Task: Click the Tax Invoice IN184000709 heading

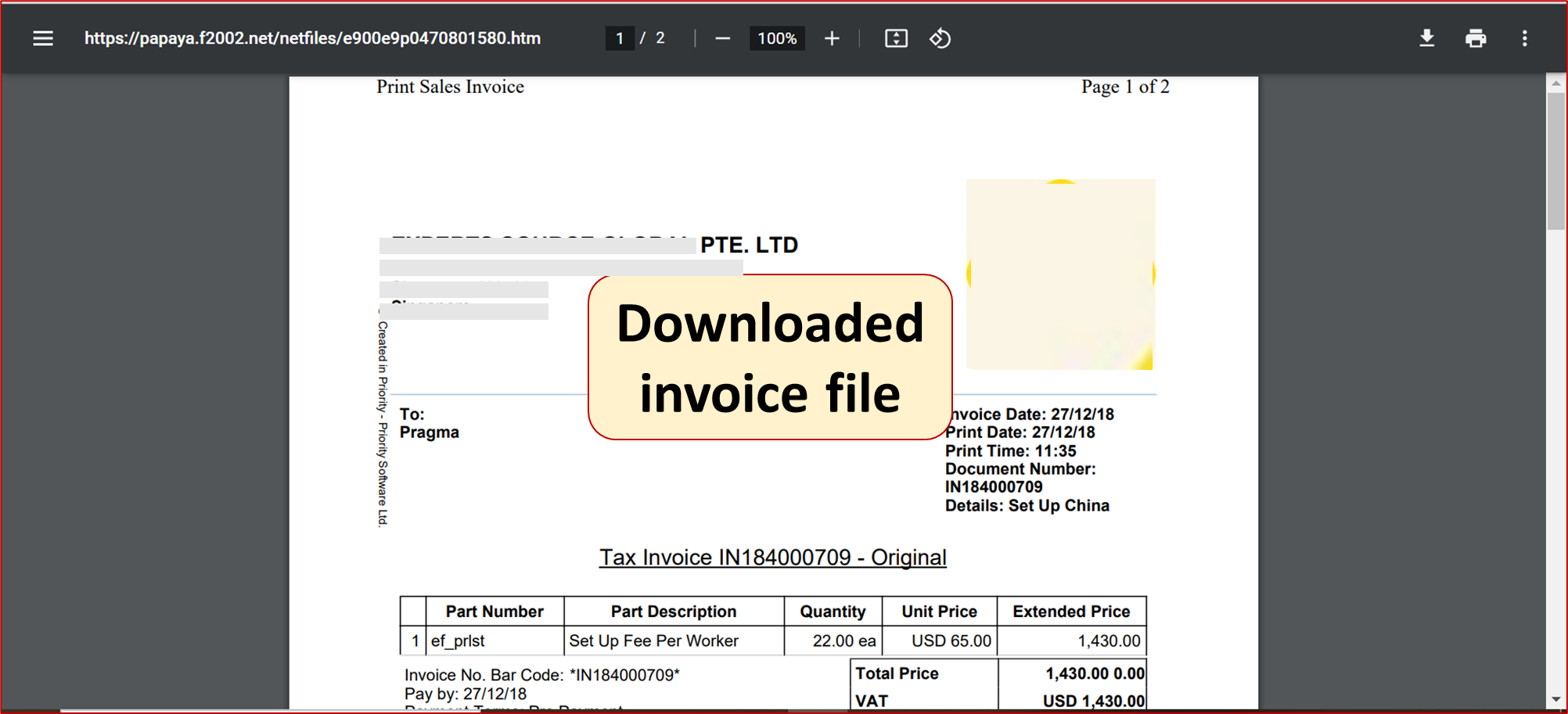Action: point(772,557)
